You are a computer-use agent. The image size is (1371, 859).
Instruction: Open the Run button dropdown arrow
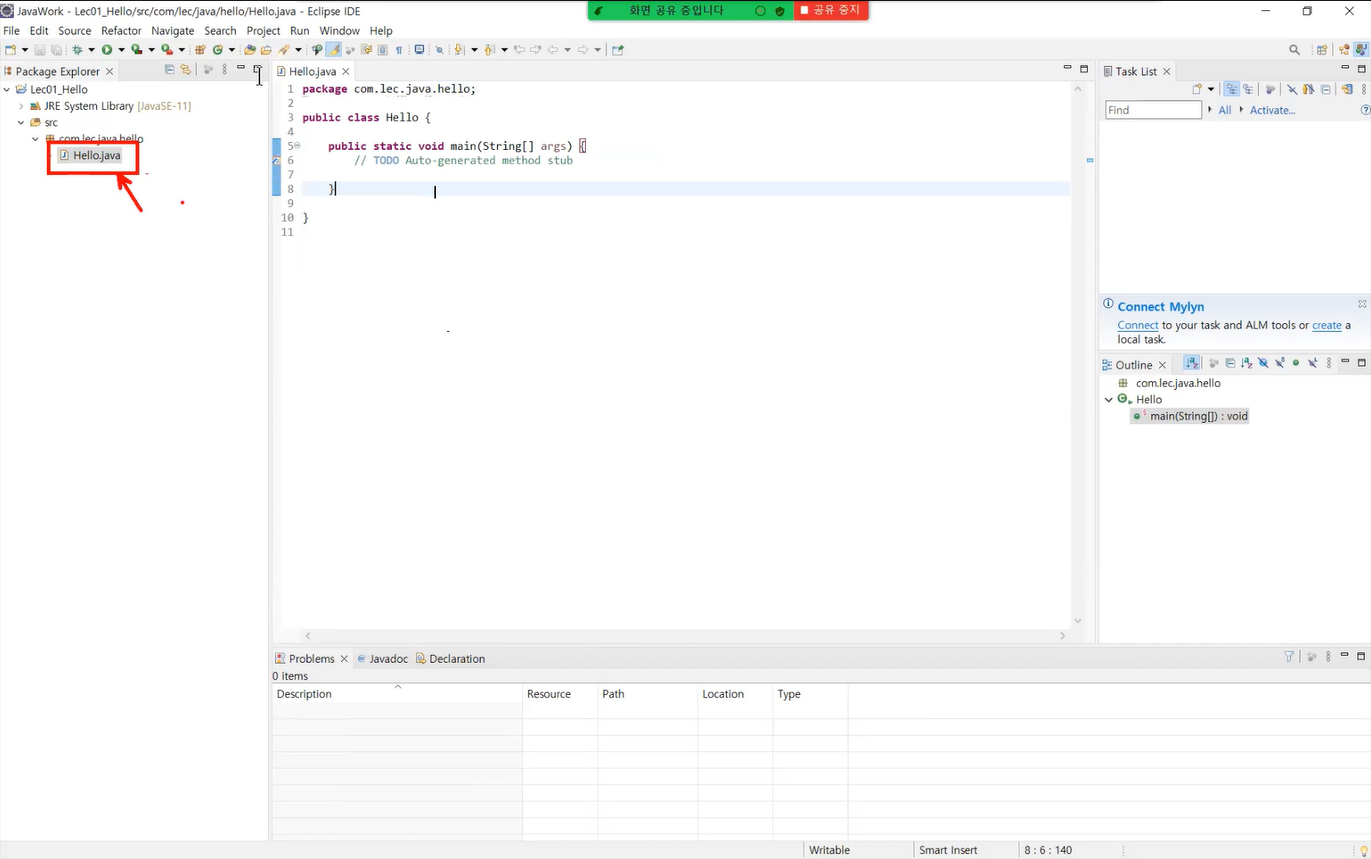coord(121,49)
